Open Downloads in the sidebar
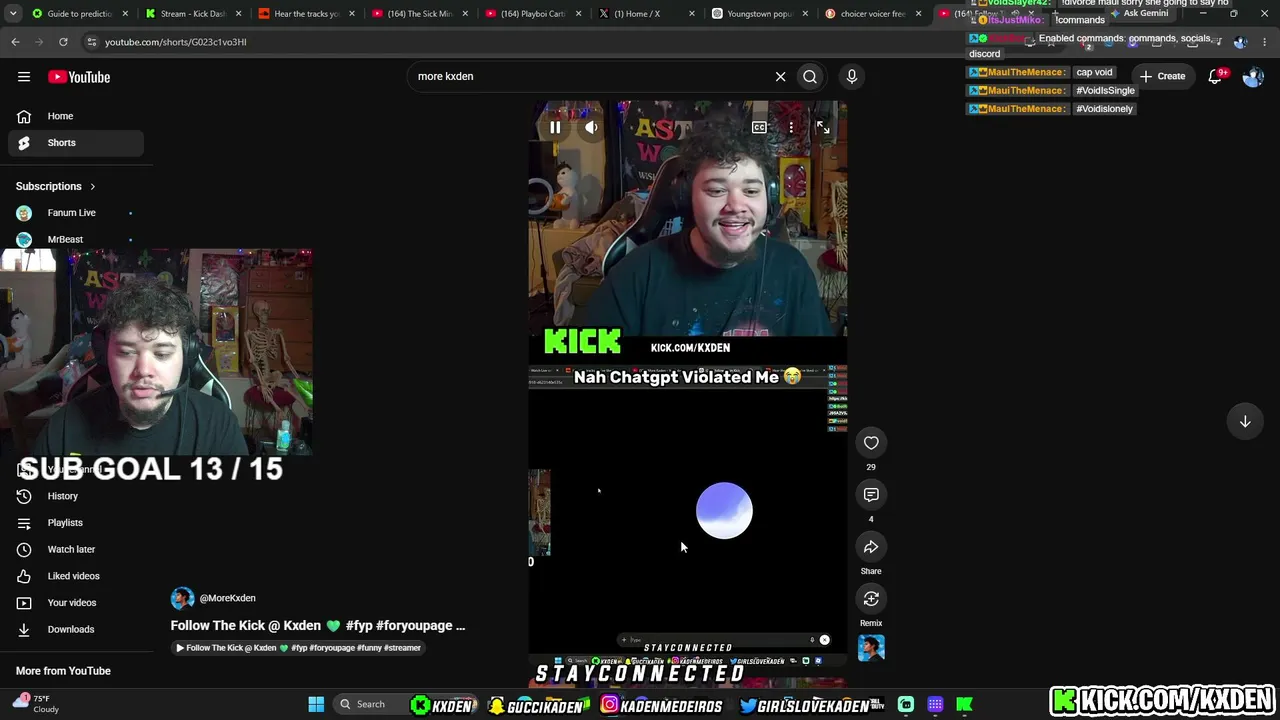Viewport: 1280px width, 720px height. pos(76,629)
